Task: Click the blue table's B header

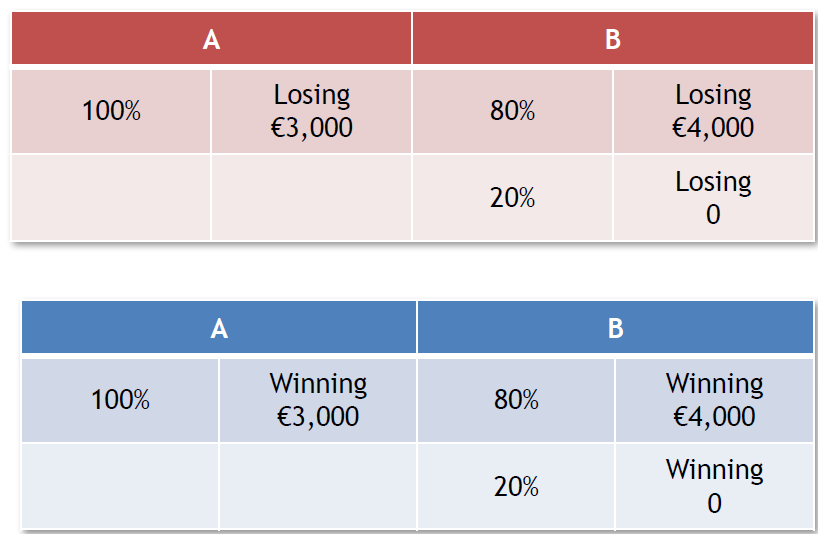Action: pos(616,327)
